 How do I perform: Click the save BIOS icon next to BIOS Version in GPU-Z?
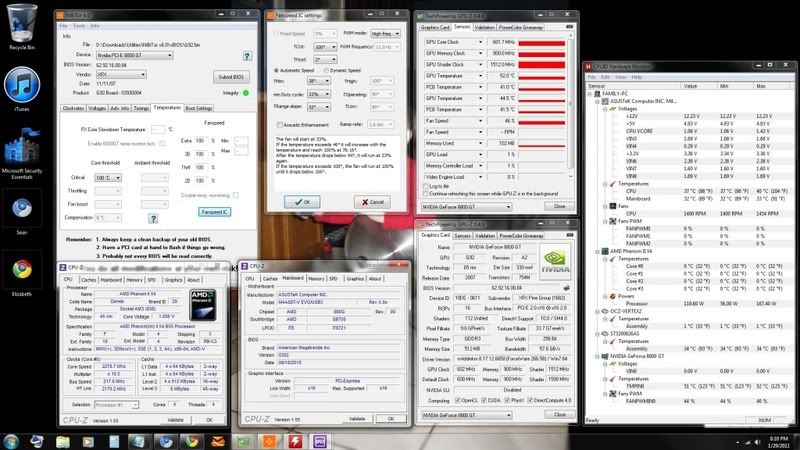point(566,288)
